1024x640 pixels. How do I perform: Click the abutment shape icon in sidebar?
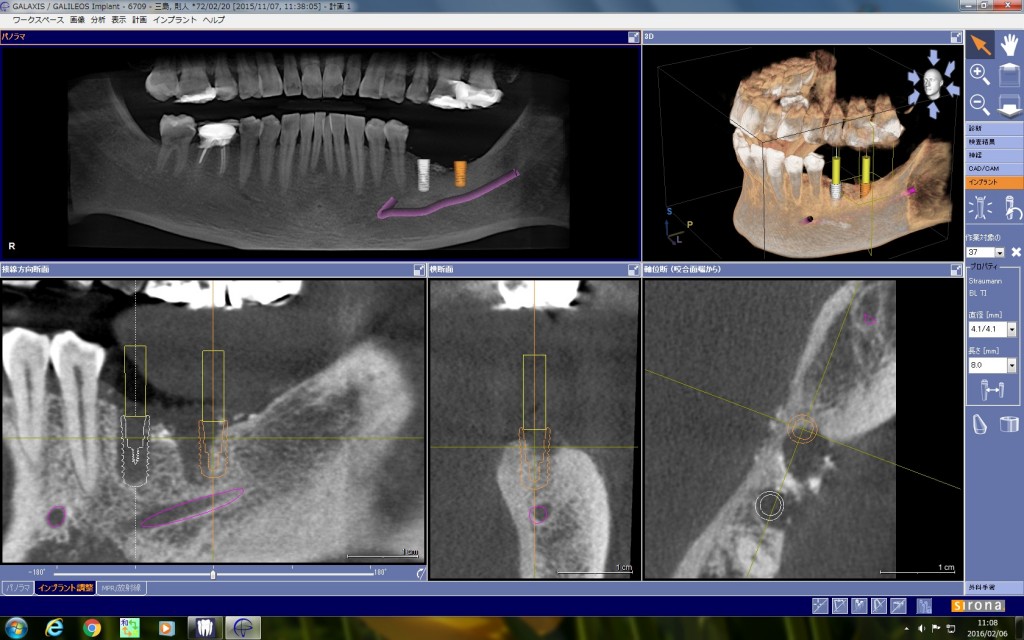(980, 424)
